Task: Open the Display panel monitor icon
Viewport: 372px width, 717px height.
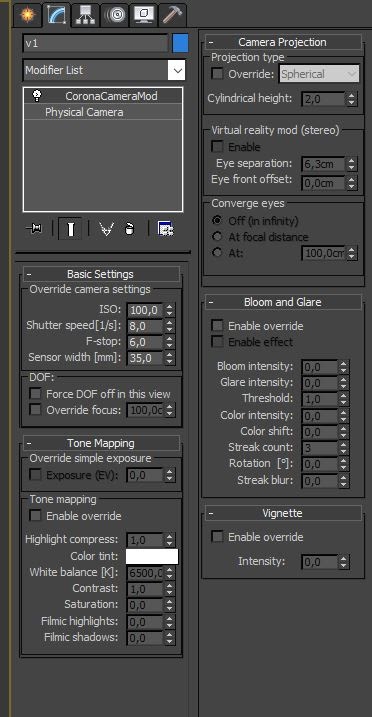Action: click(143, 15)
